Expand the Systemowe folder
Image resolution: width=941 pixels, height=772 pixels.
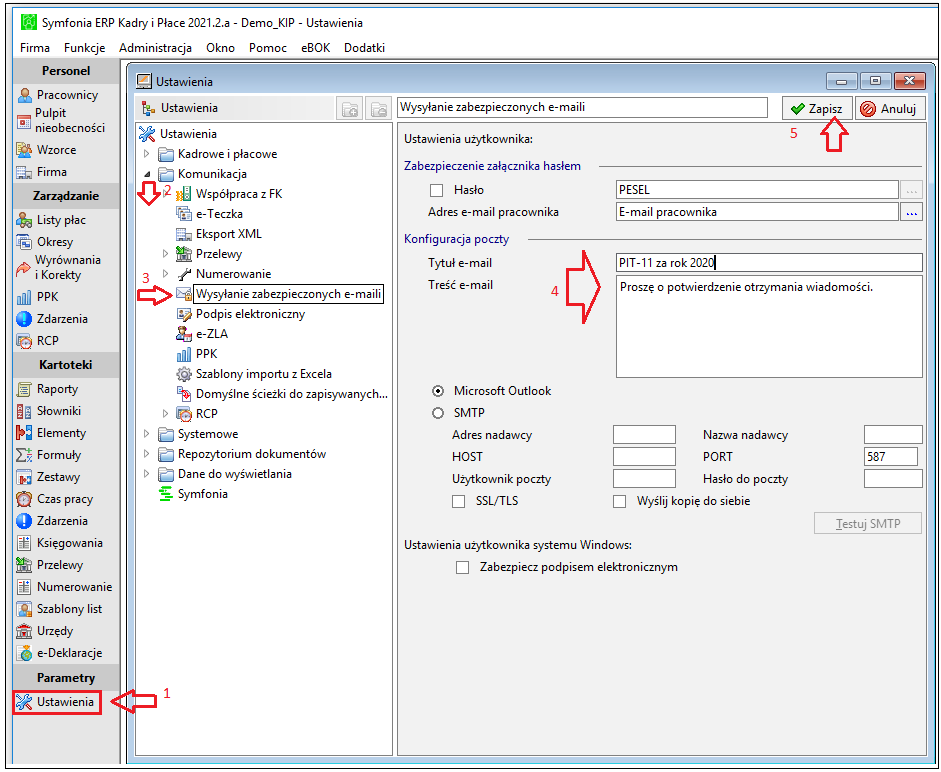[x=146, y=433]
